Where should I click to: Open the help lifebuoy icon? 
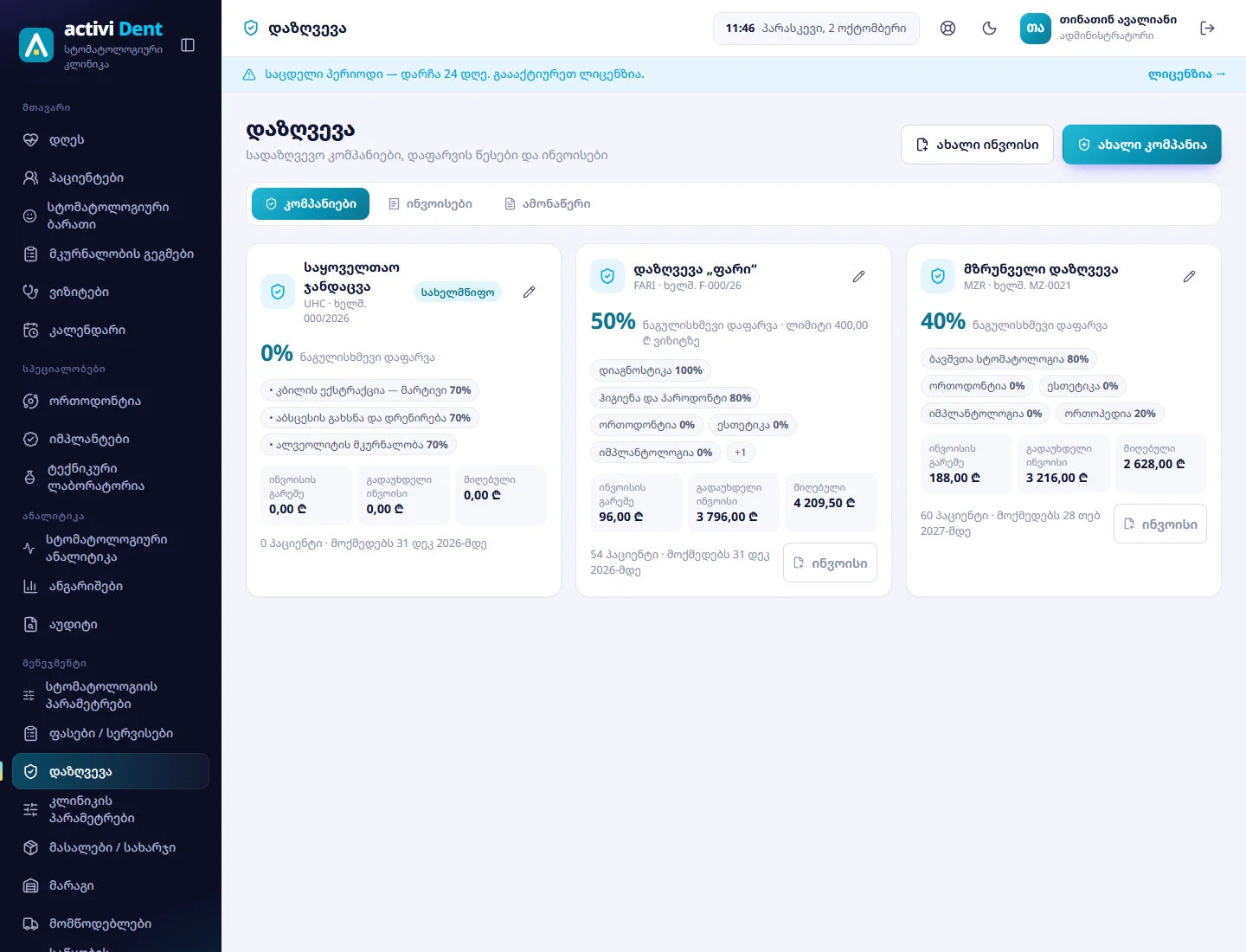point(948,29)
